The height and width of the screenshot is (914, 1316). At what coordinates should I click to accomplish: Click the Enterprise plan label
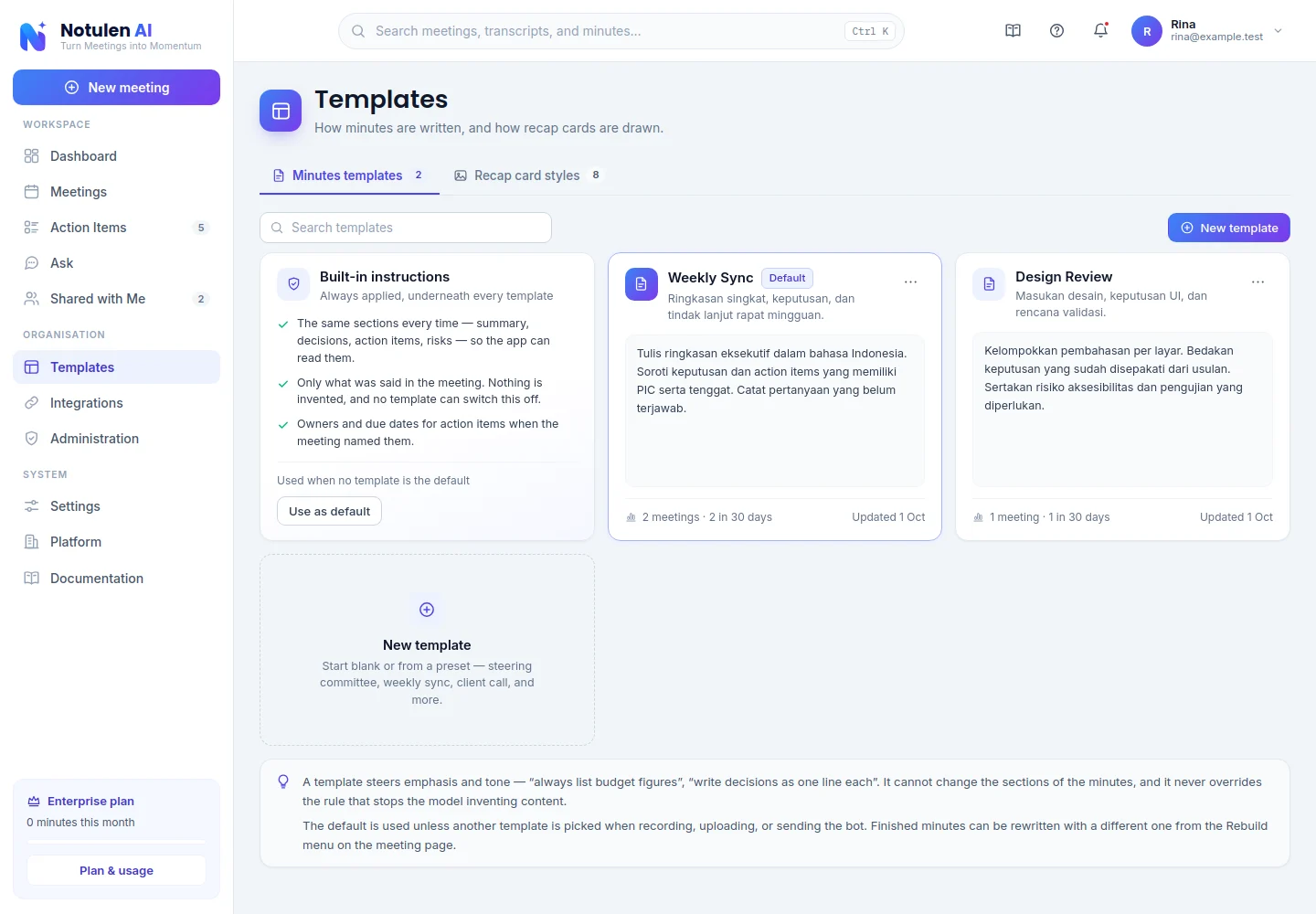[90, 802]
